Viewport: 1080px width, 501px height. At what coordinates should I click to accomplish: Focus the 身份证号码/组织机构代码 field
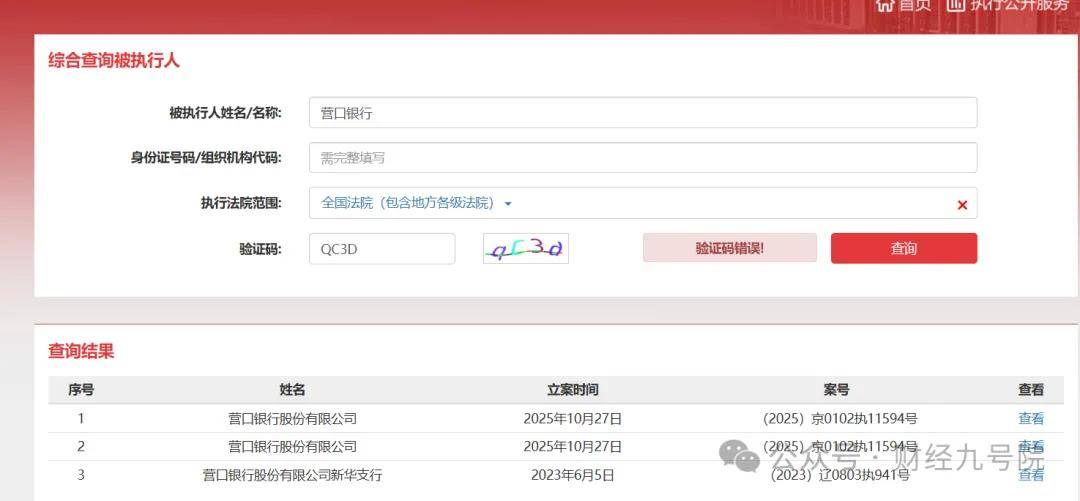tap(642, 158)
